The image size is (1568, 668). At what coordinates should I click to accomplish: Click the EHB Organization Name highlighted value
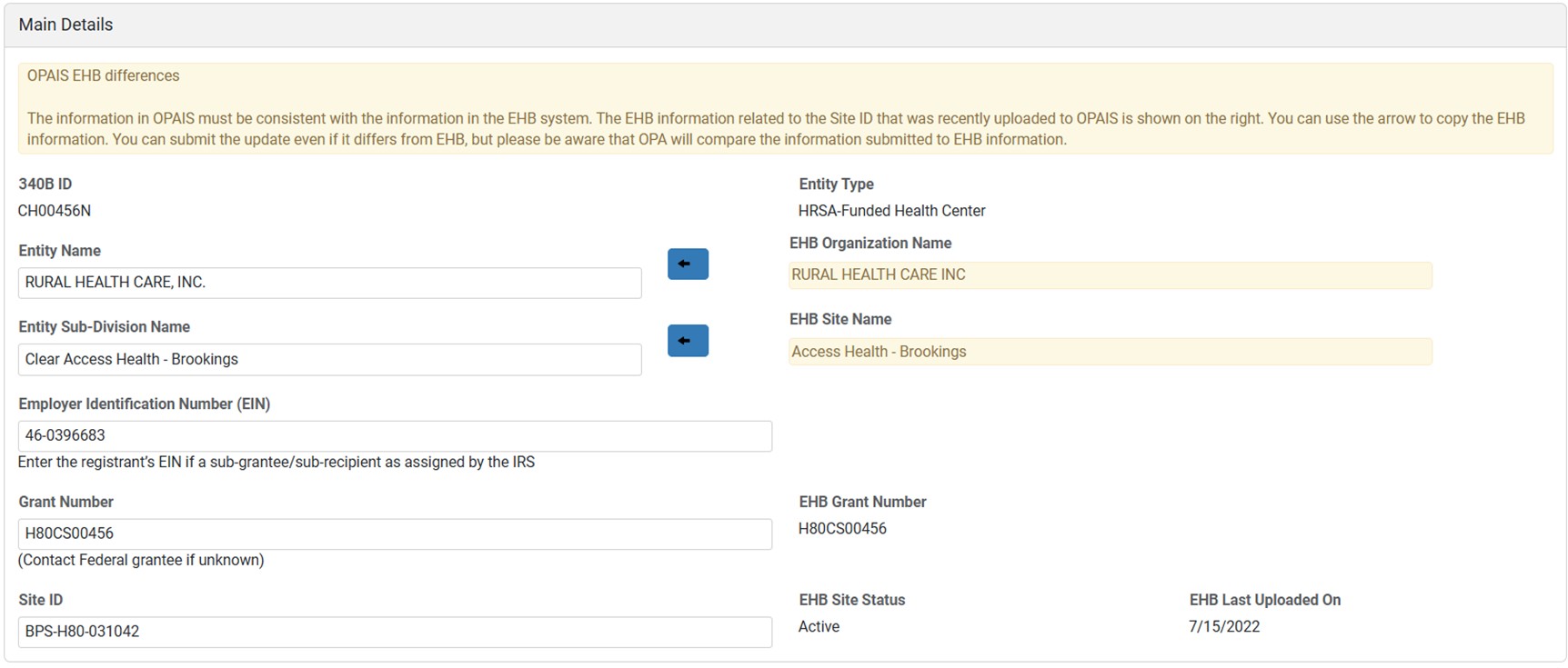pyautogui.click(x=1110, y=275)
